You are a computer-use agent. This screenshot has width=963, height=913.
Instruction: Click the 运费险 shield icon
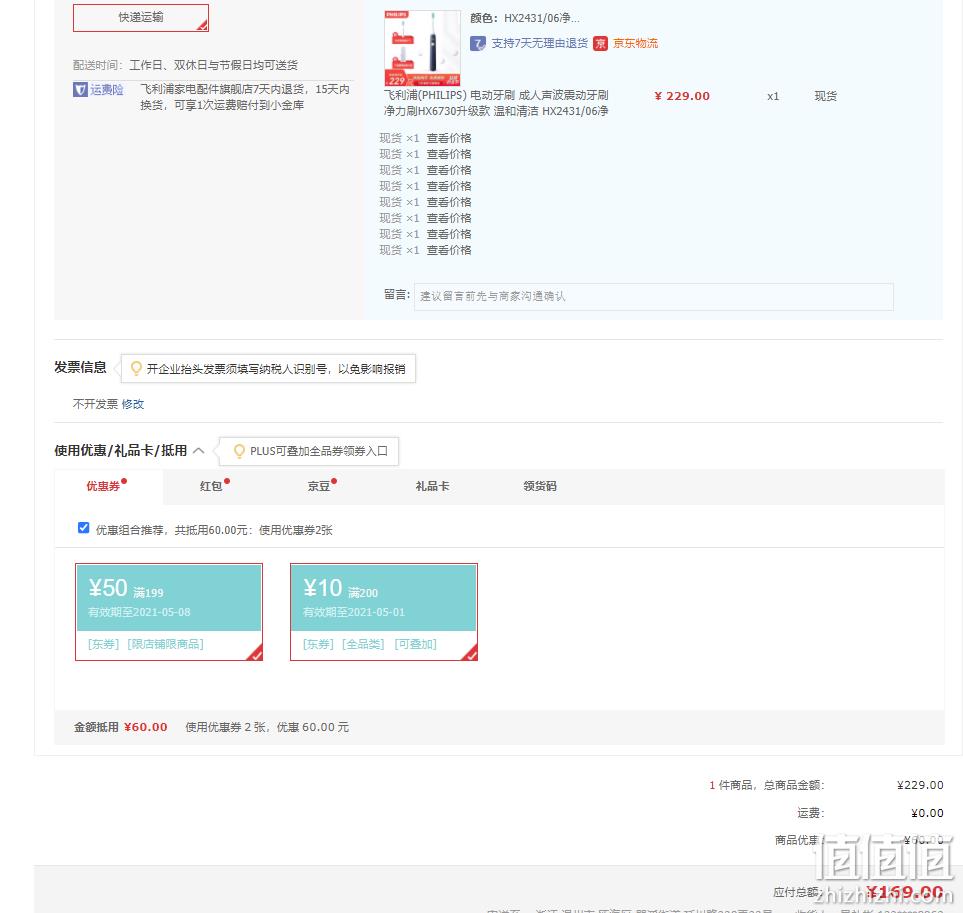point(80,90)
